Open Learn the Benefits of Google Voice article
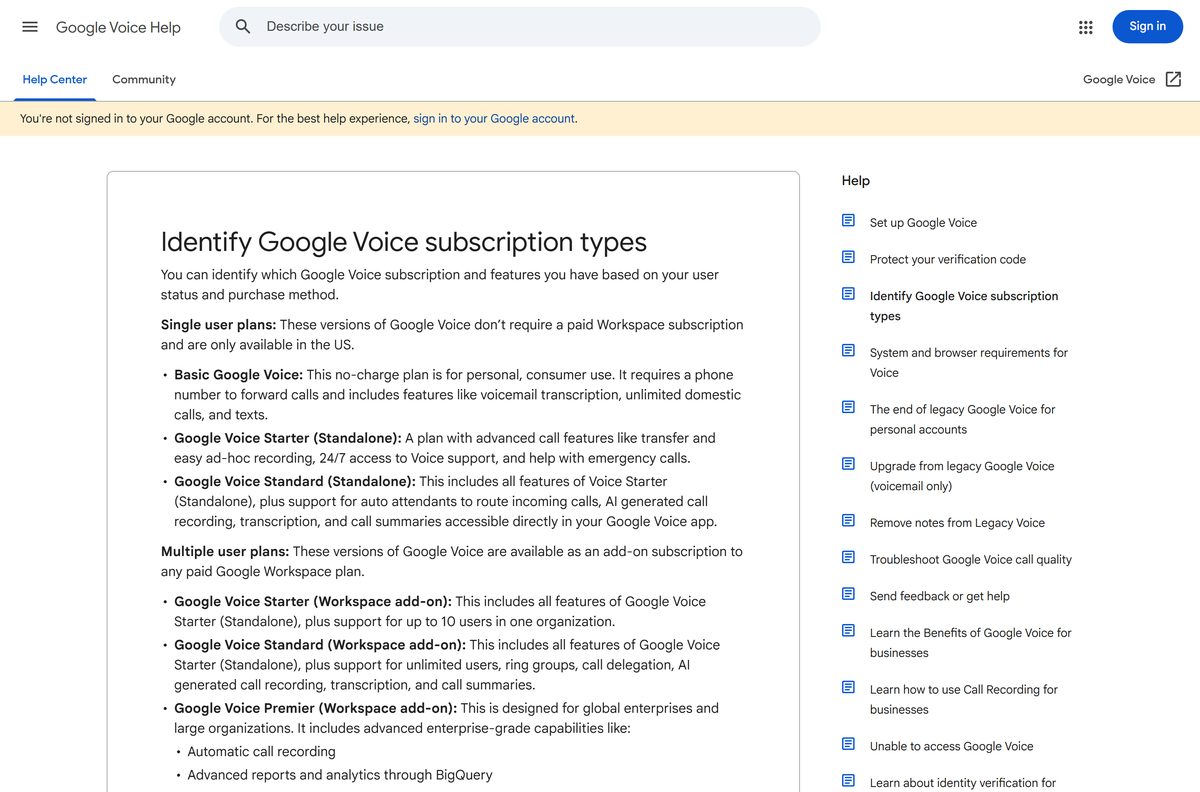1200x792 pixels. [970, 643]
